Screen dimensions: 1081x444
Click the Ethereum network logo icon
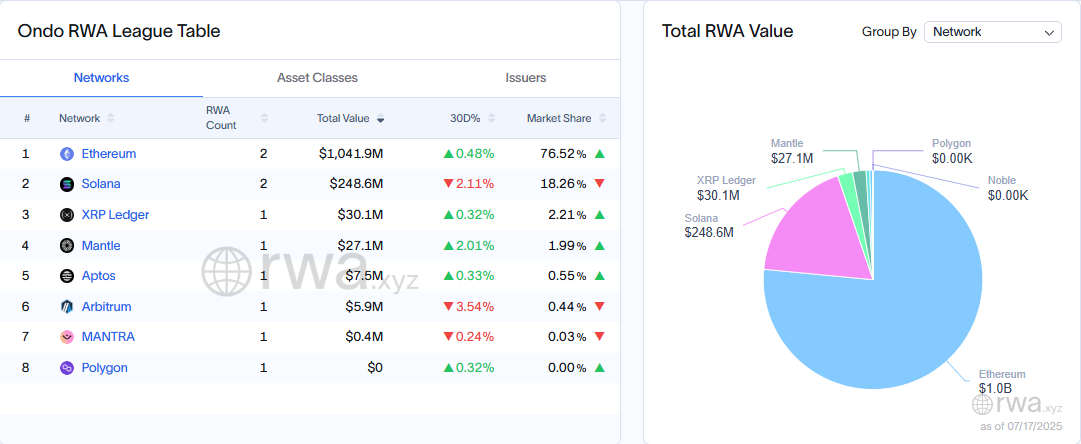pyautogui.click(x=67, y=154)
